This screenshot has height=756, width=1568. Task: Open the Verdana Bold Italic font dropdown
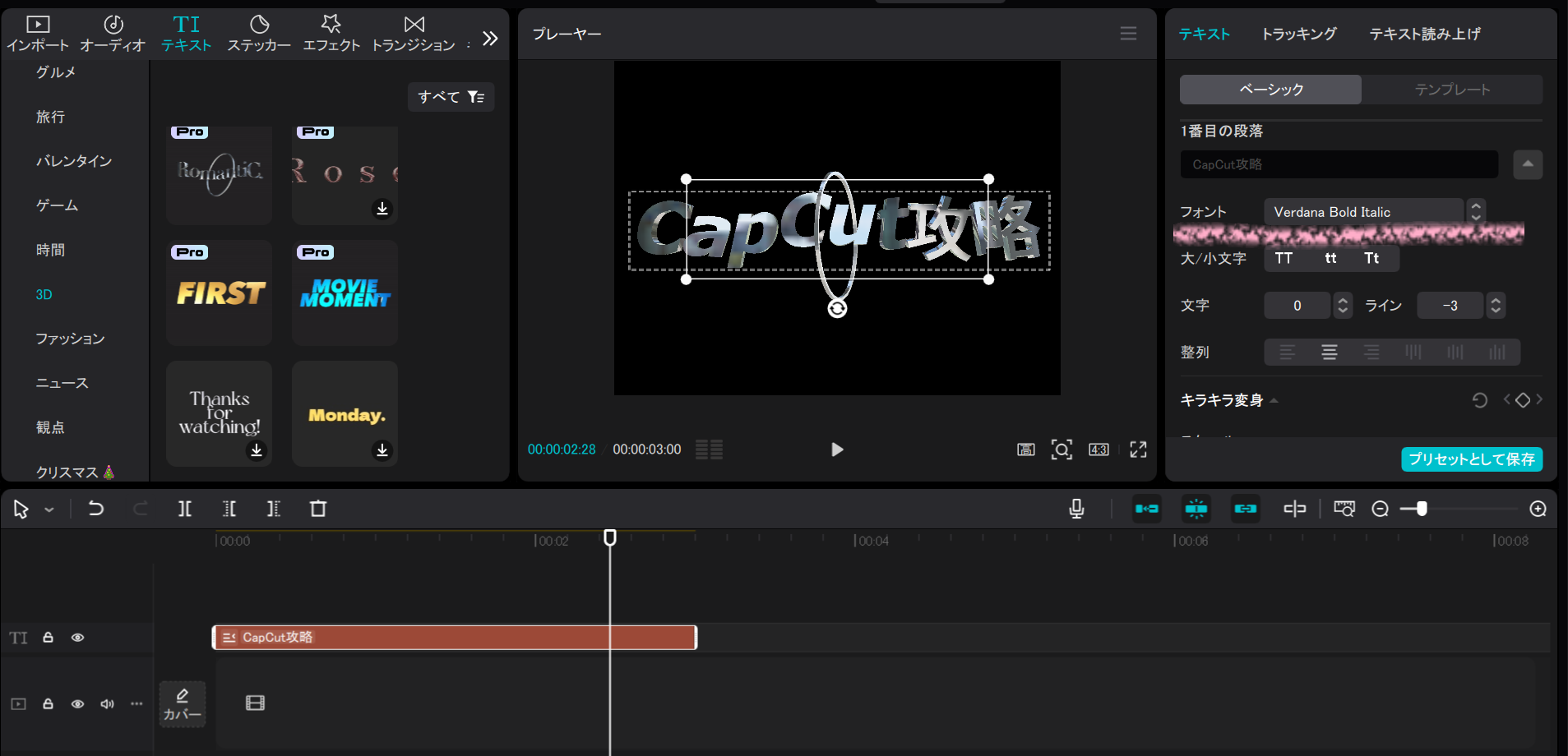(1365, 212)
